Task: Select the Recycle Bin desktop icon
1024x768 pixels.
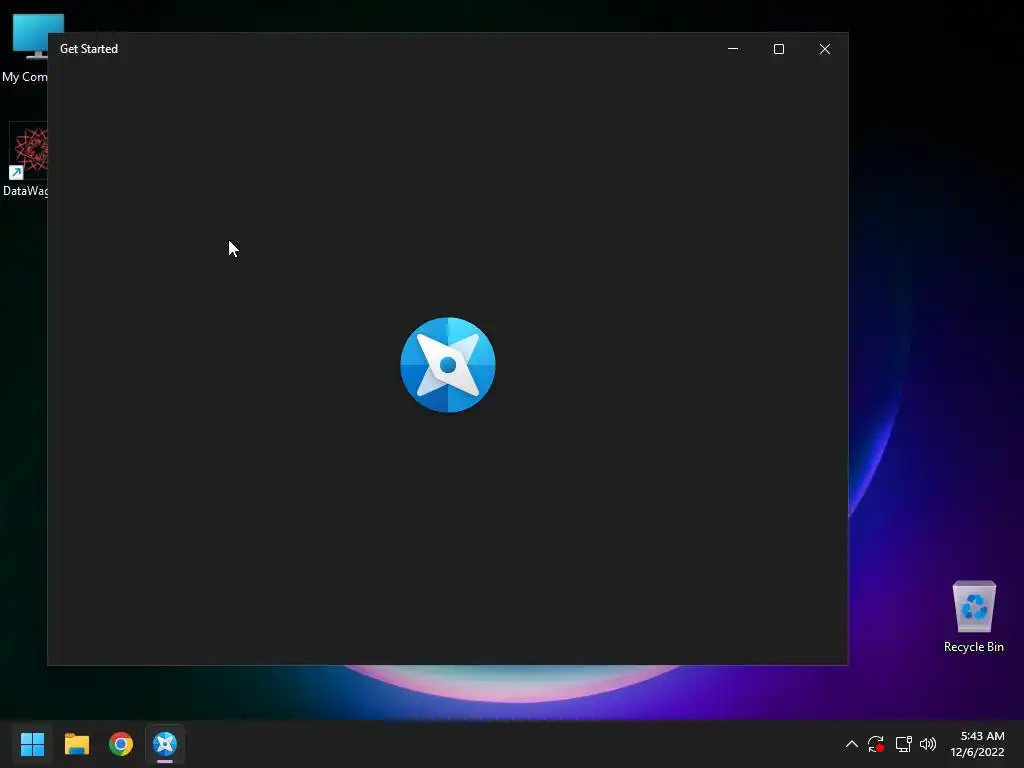Action: click(x=974, y=616)
